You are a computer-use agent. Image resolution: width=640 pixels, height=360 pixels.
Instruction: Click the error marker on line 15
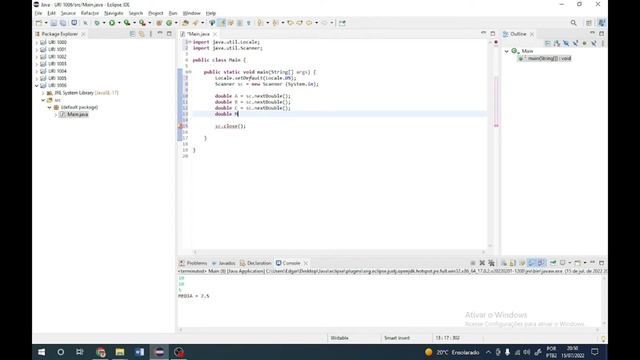pyautogui.click(x=180, y=126)
